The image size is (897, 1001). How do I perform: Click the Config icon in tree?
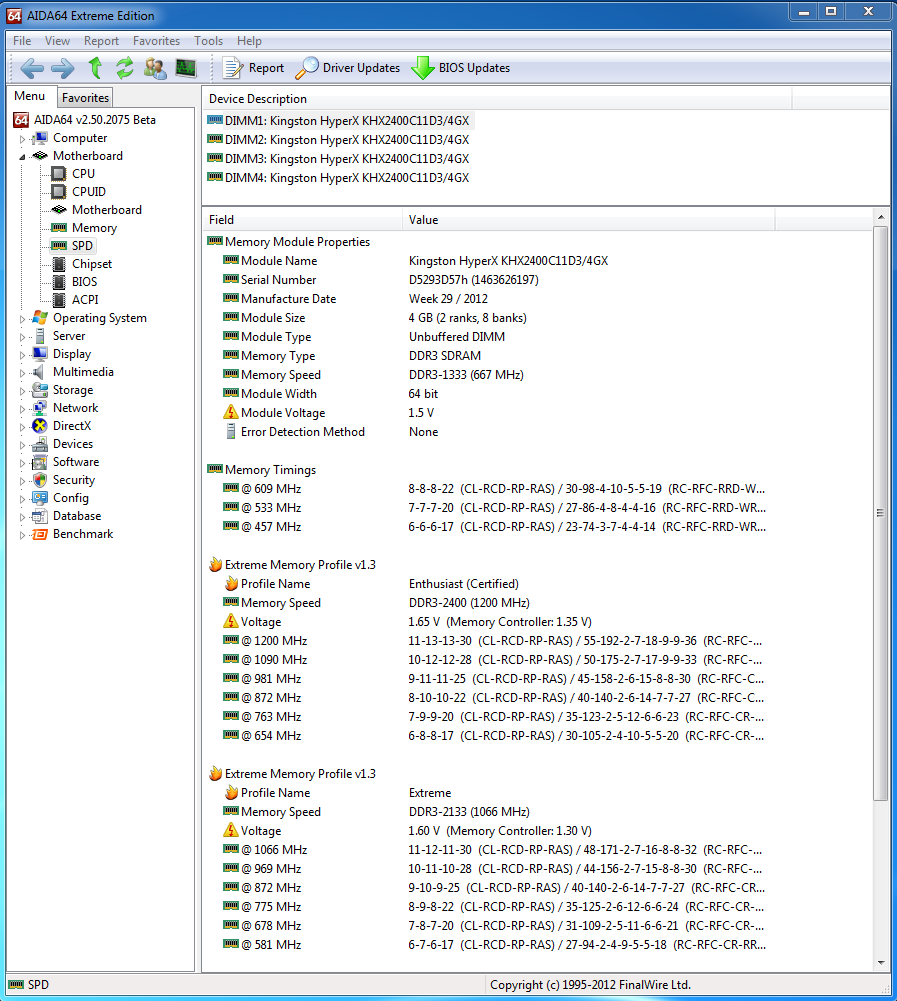(x=40, y=497)
